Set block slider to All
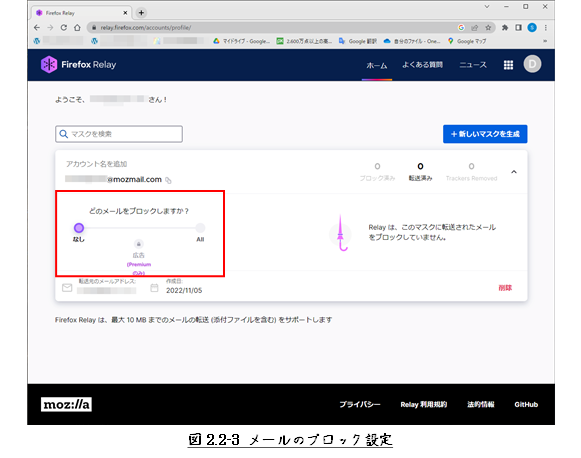 200,228
